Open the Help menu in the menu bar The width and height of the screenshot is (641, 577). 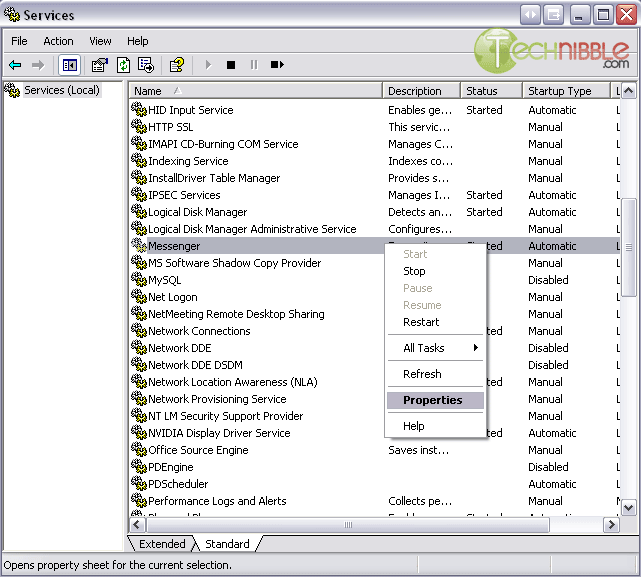point(138,41)
